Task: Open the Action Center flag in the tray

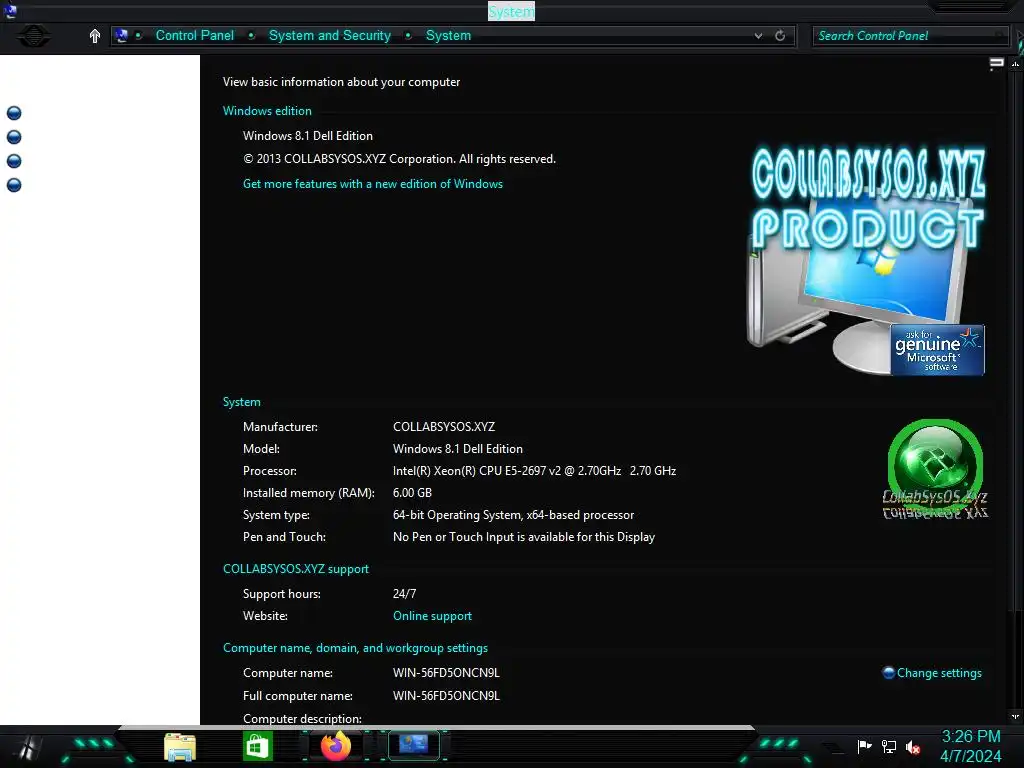Action: pos(864,746)
